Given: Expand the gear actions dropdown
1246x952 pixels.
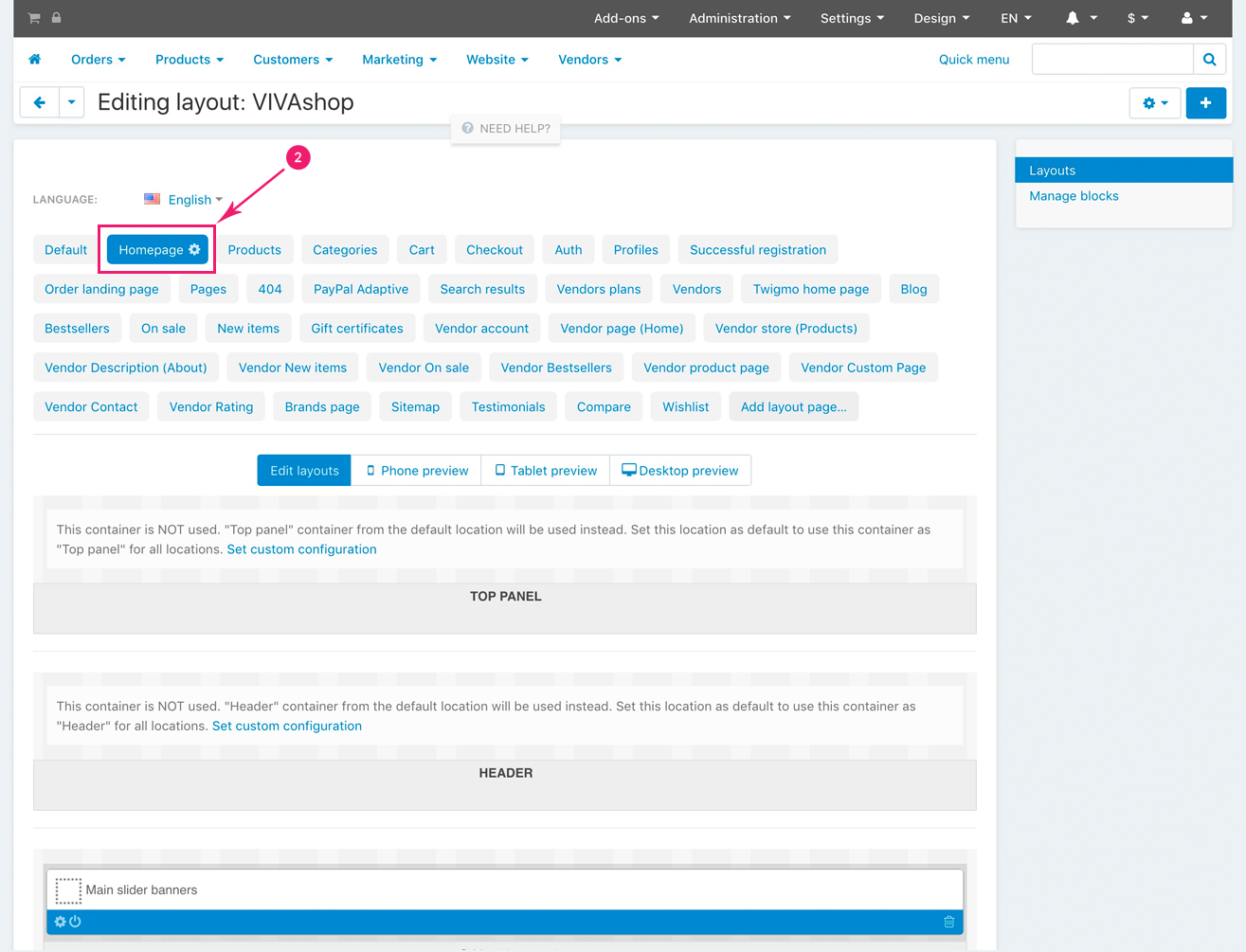Looking at the screenshot, I should tap(1155, 103).
